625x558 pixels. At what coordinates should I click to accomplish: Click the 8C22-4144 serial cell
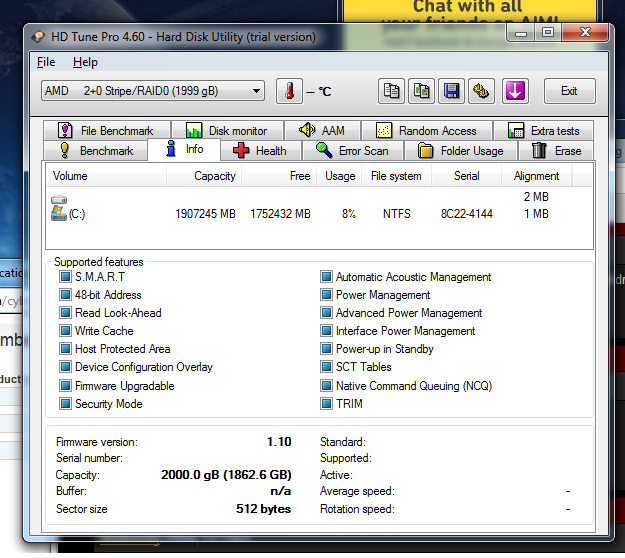467,214
